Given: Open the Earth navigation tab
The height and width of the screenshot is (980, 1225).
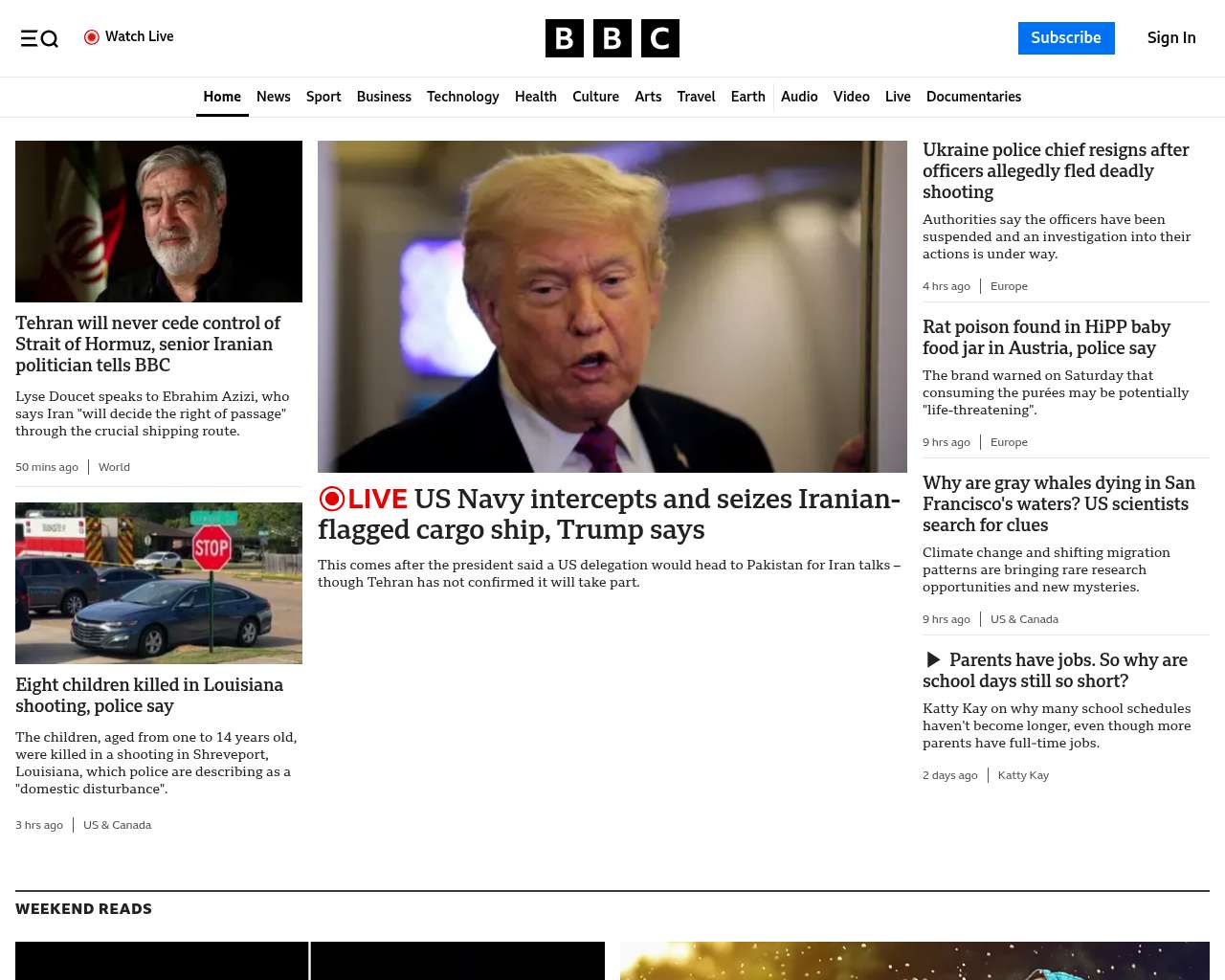Looking at the screenshot, I should coord(747,97).
